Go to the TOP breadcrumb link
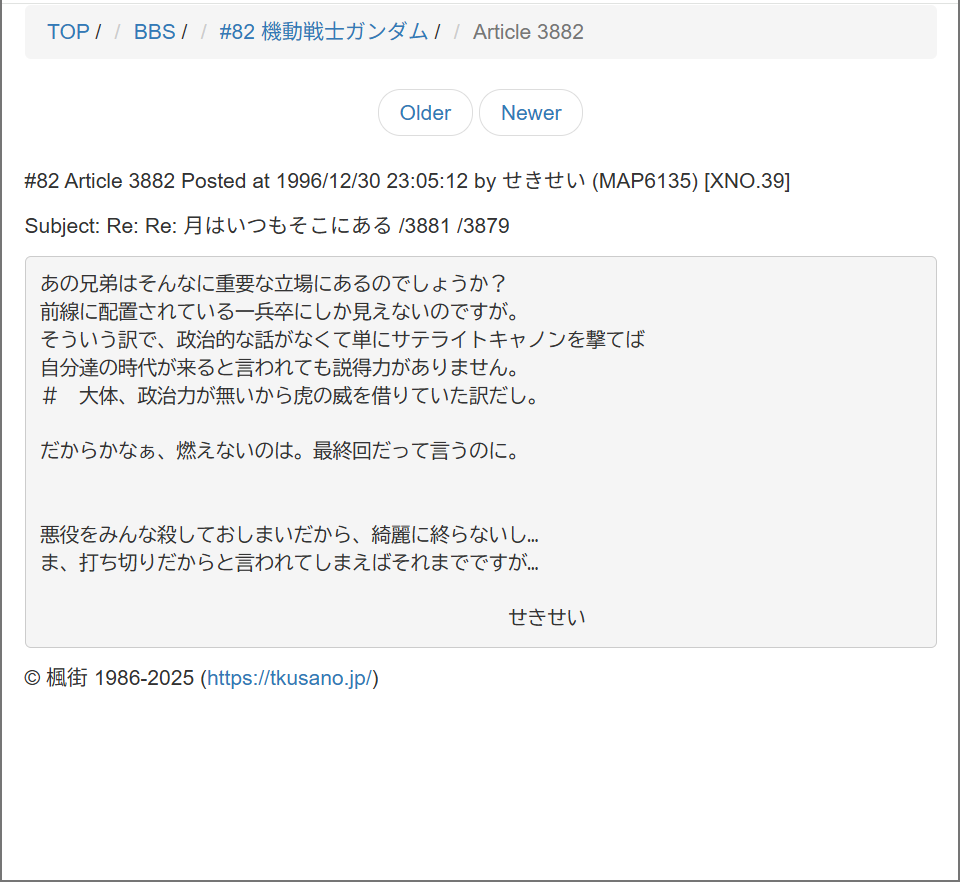960x882 pixels. pyautogui.click(x=68, y=32)
